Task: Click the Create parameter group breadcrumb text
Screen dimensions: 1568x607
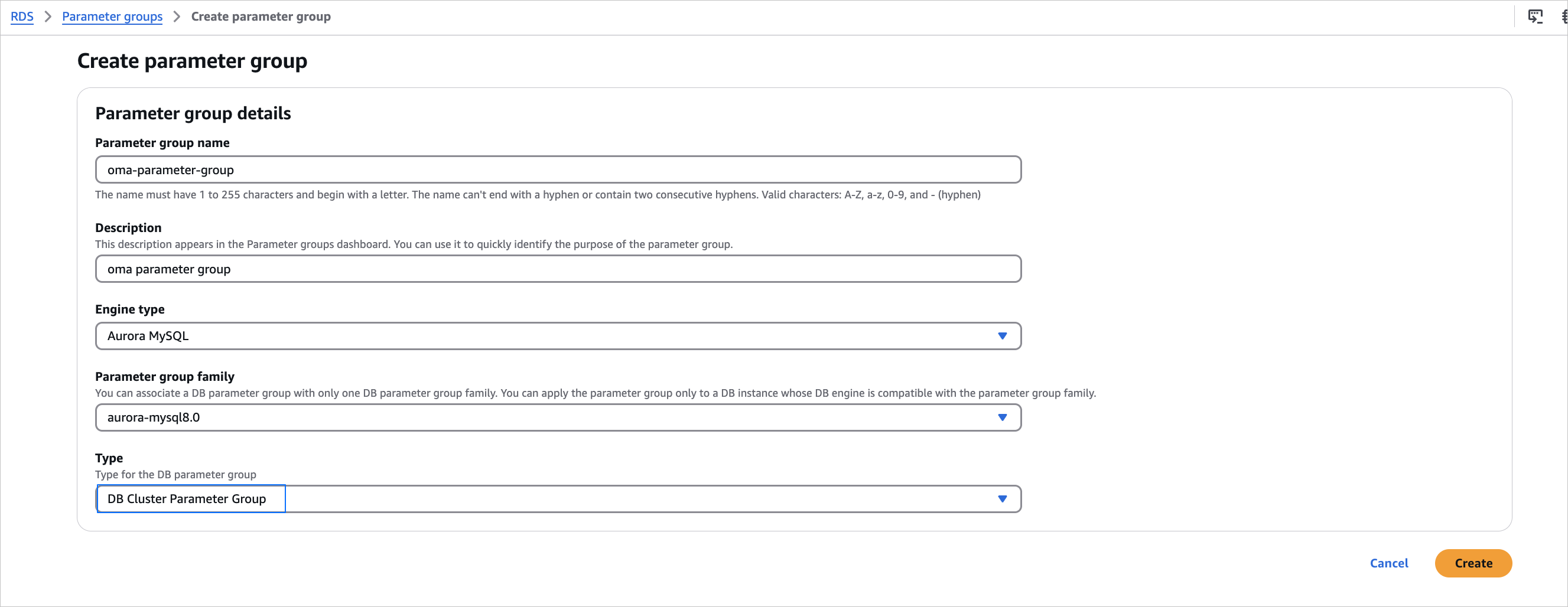Action: 261,17
